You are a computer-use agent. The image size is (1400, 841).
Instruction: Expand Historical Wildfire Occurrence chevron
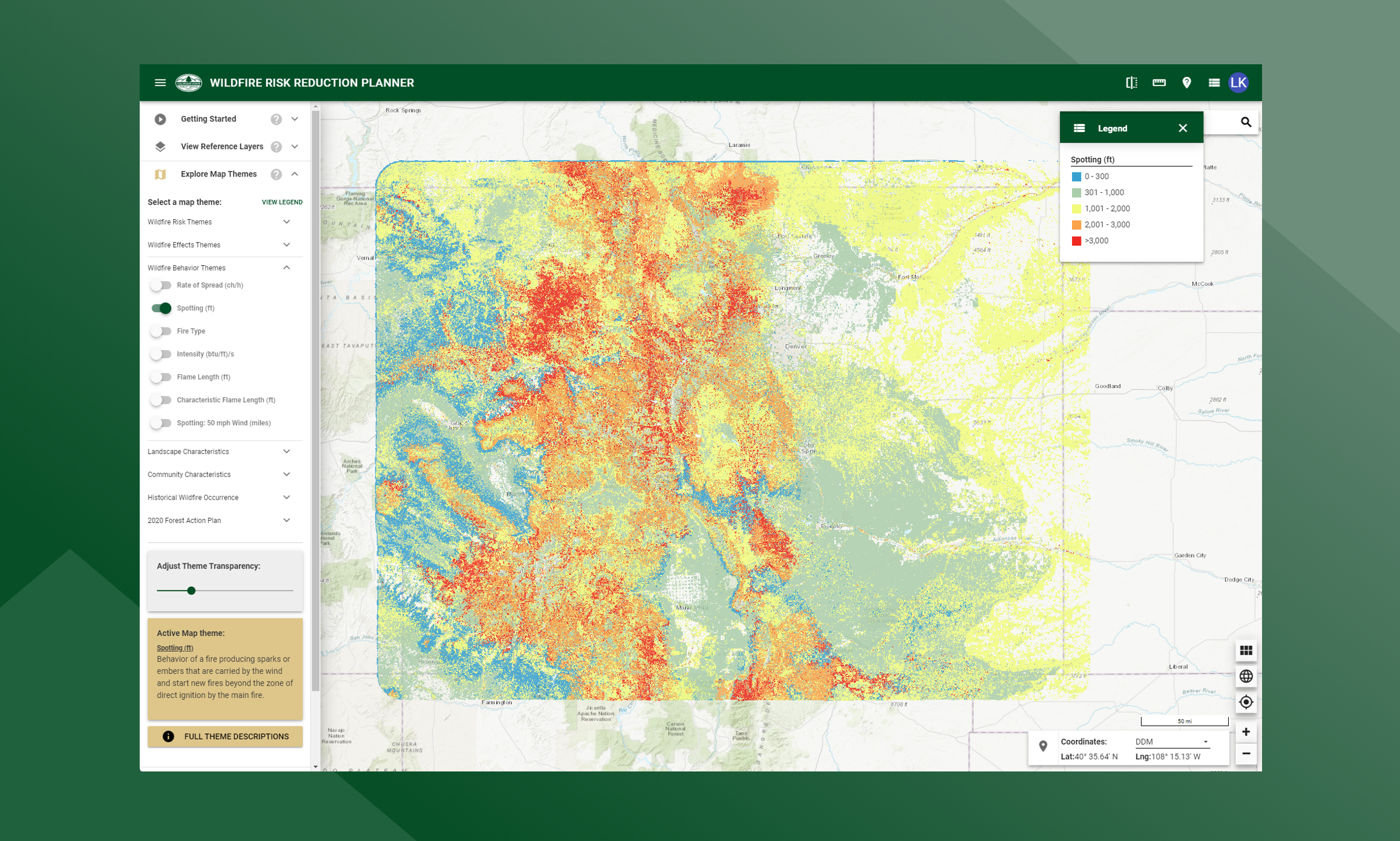click(286, 497)
